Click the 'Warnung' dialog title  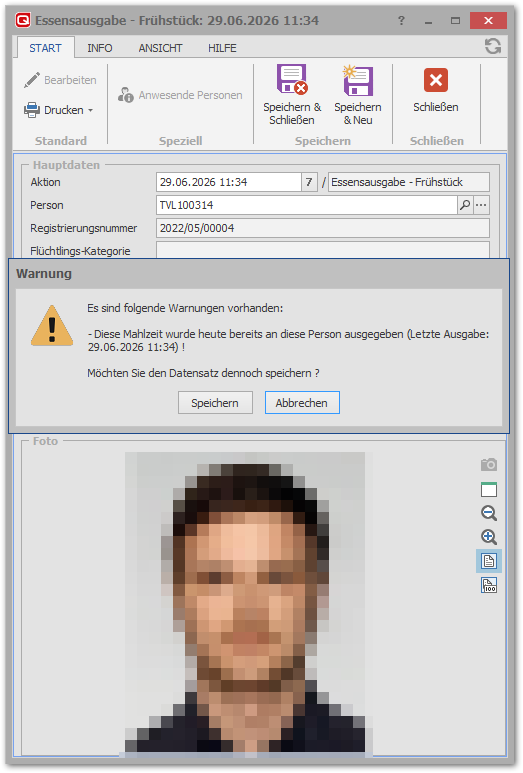[44, 274]
